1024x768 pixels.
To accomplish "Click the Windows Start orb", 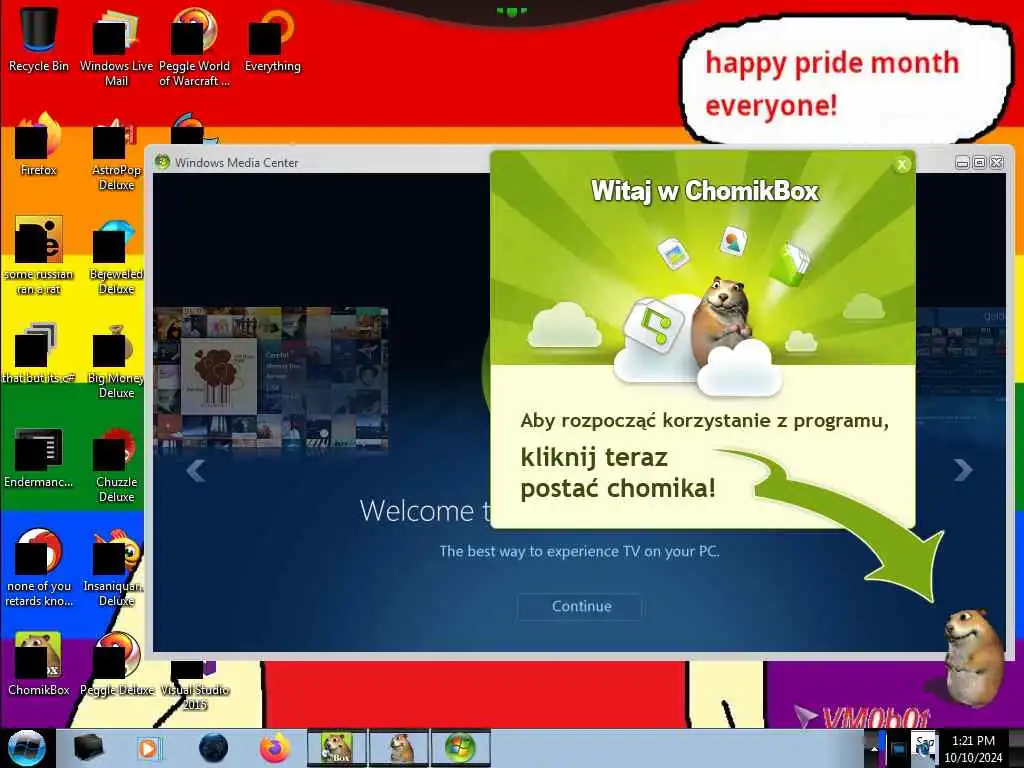I will [26, 748].
